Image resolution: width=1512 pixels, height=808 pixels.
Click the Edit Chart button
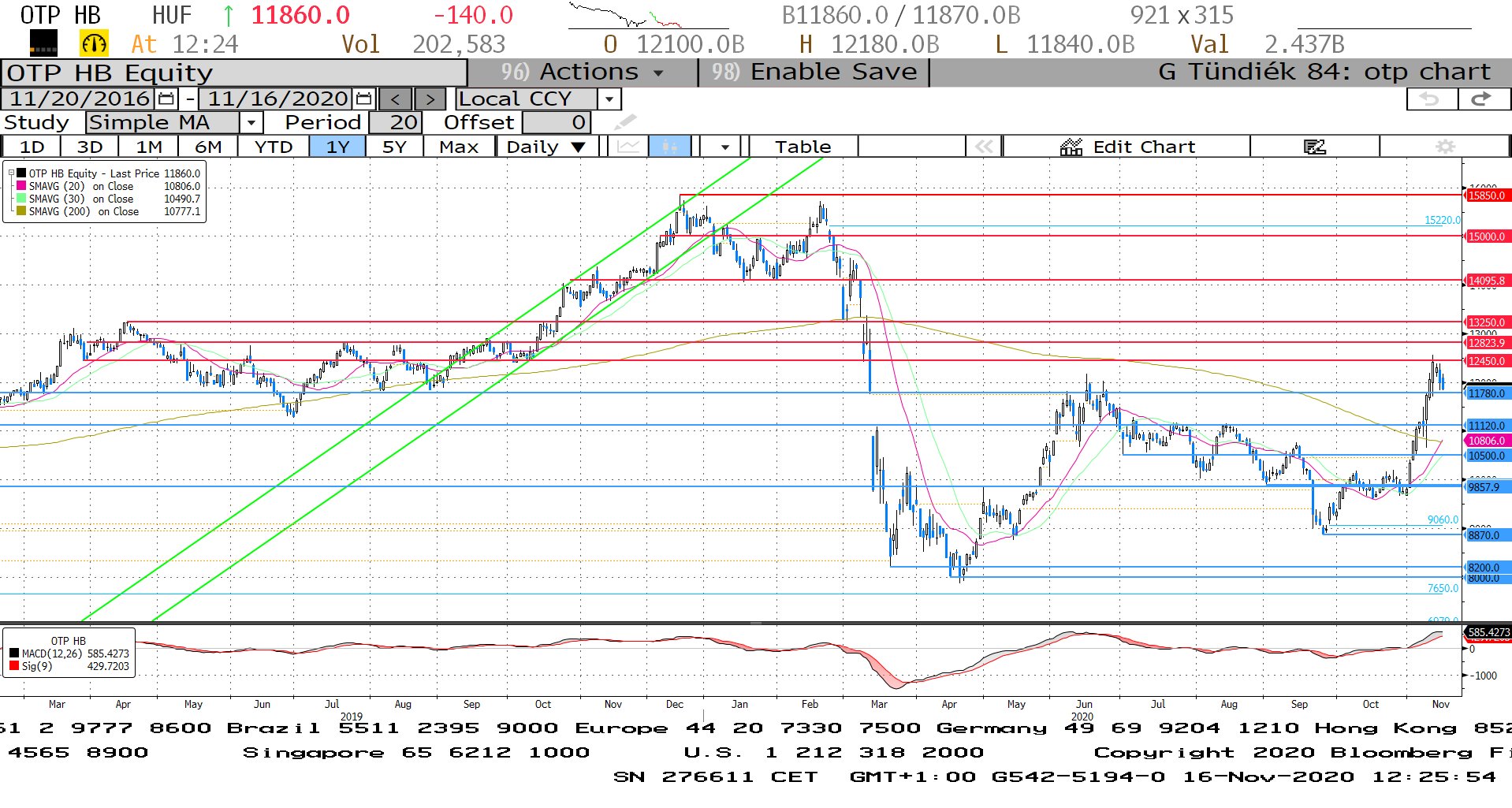[1127, 147]
